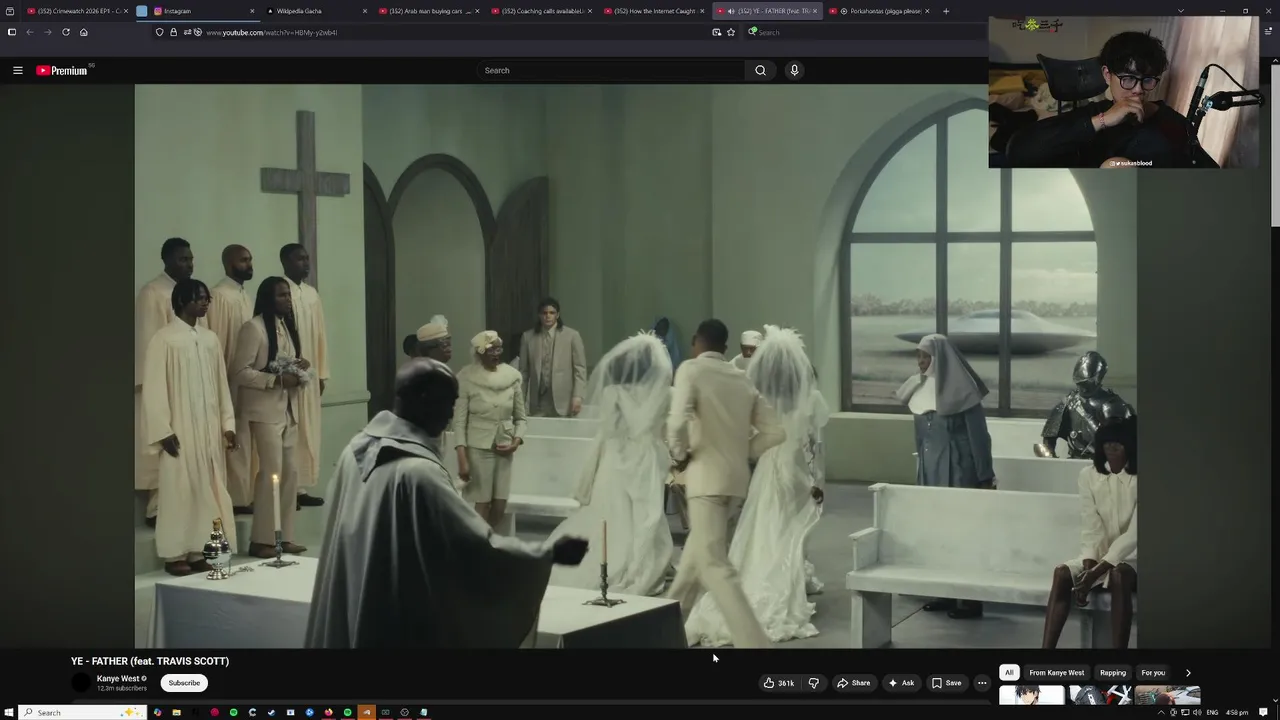Show more chips with right arrow

pos(1188,673)
